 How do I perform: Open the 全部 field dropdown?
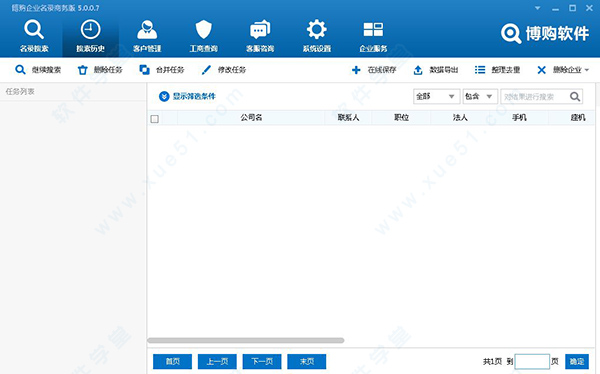(x=436, y=96)
